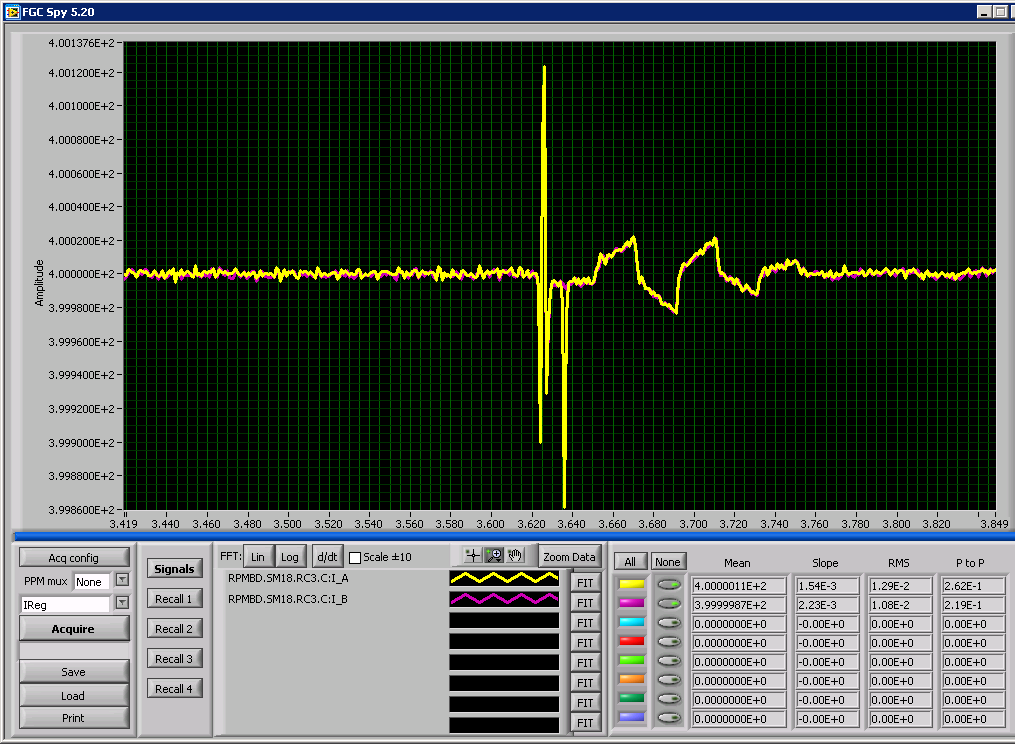
Task: Toggle visibility of red signal
Action: click(669, 642)
